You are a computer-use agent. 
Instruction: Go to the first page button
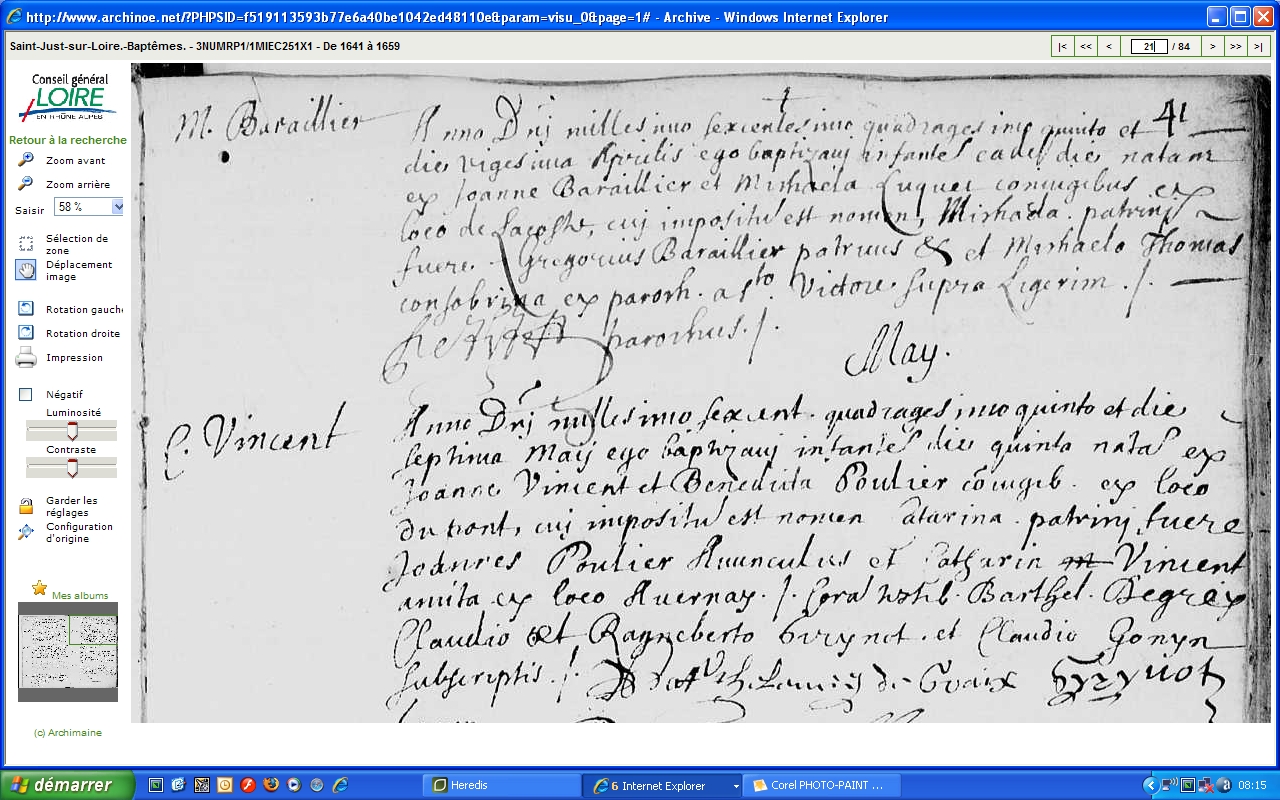1062,46
